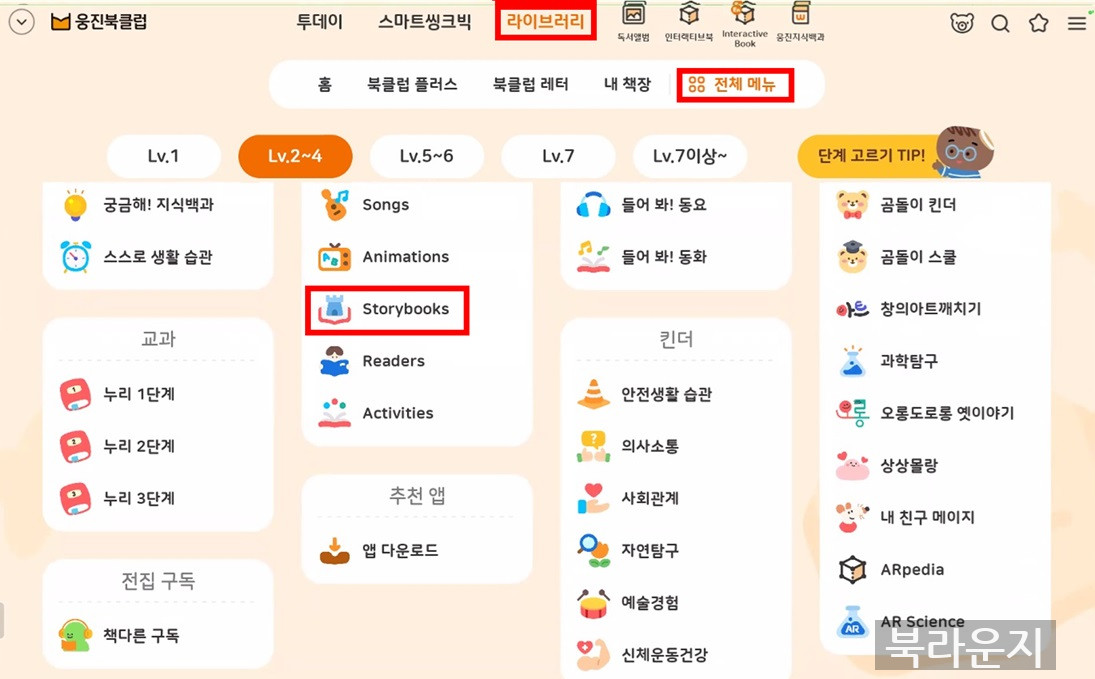Go to the 투데이 tab
Image resolution: width=1095 pixels, height=679 pixels.
320,22
